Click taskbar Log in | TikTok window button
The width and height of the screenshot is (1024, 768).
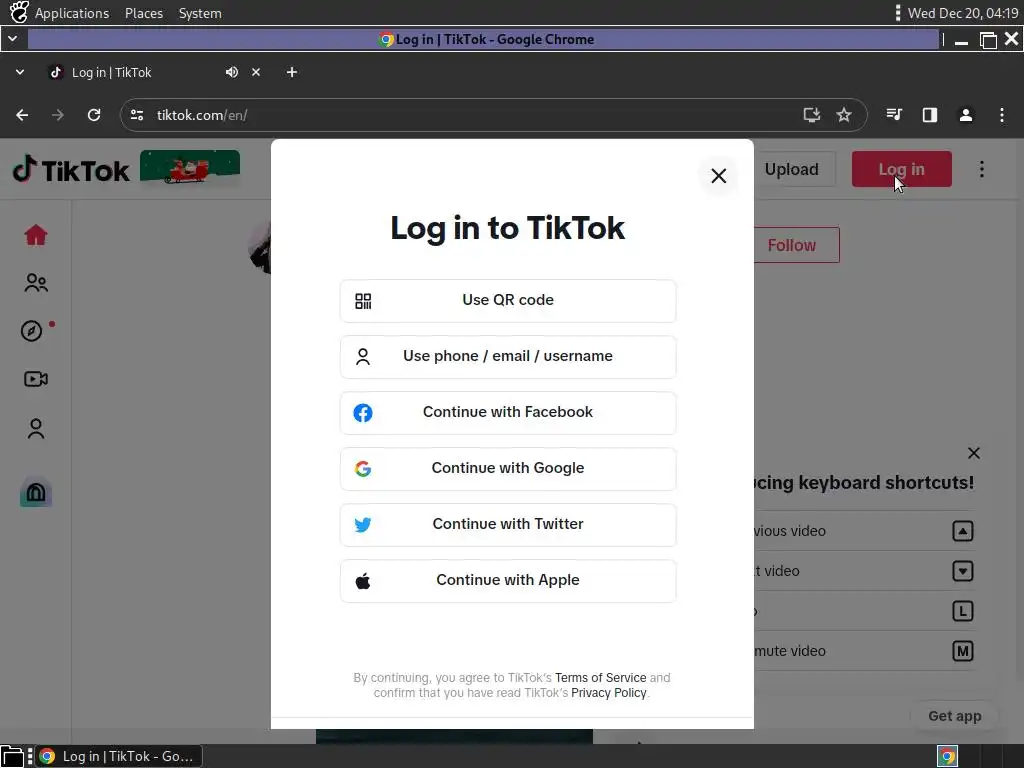coord(119,756)
